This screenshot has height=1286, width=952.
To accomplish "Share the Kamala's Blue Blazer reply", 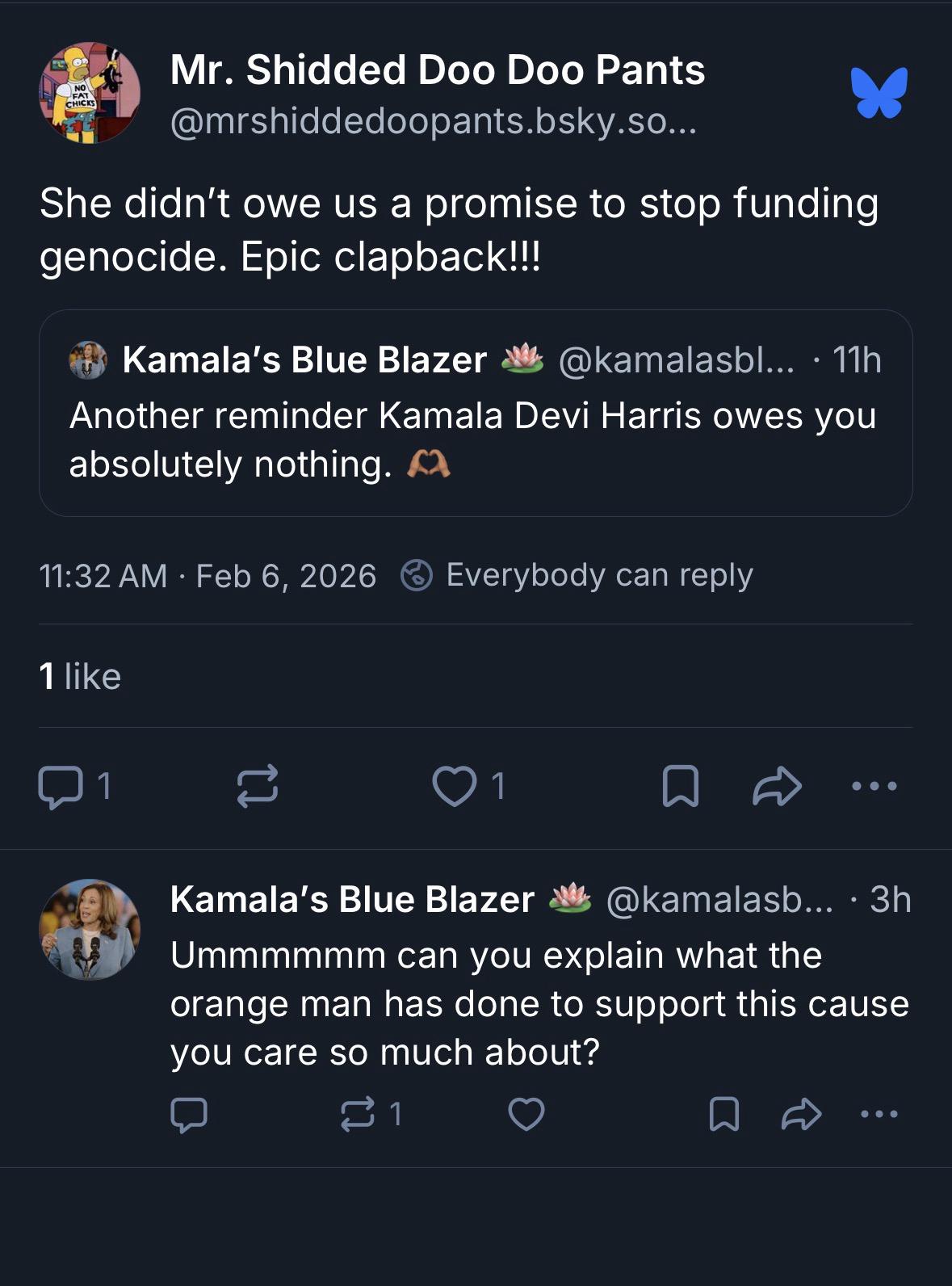I will (802, 1115).
